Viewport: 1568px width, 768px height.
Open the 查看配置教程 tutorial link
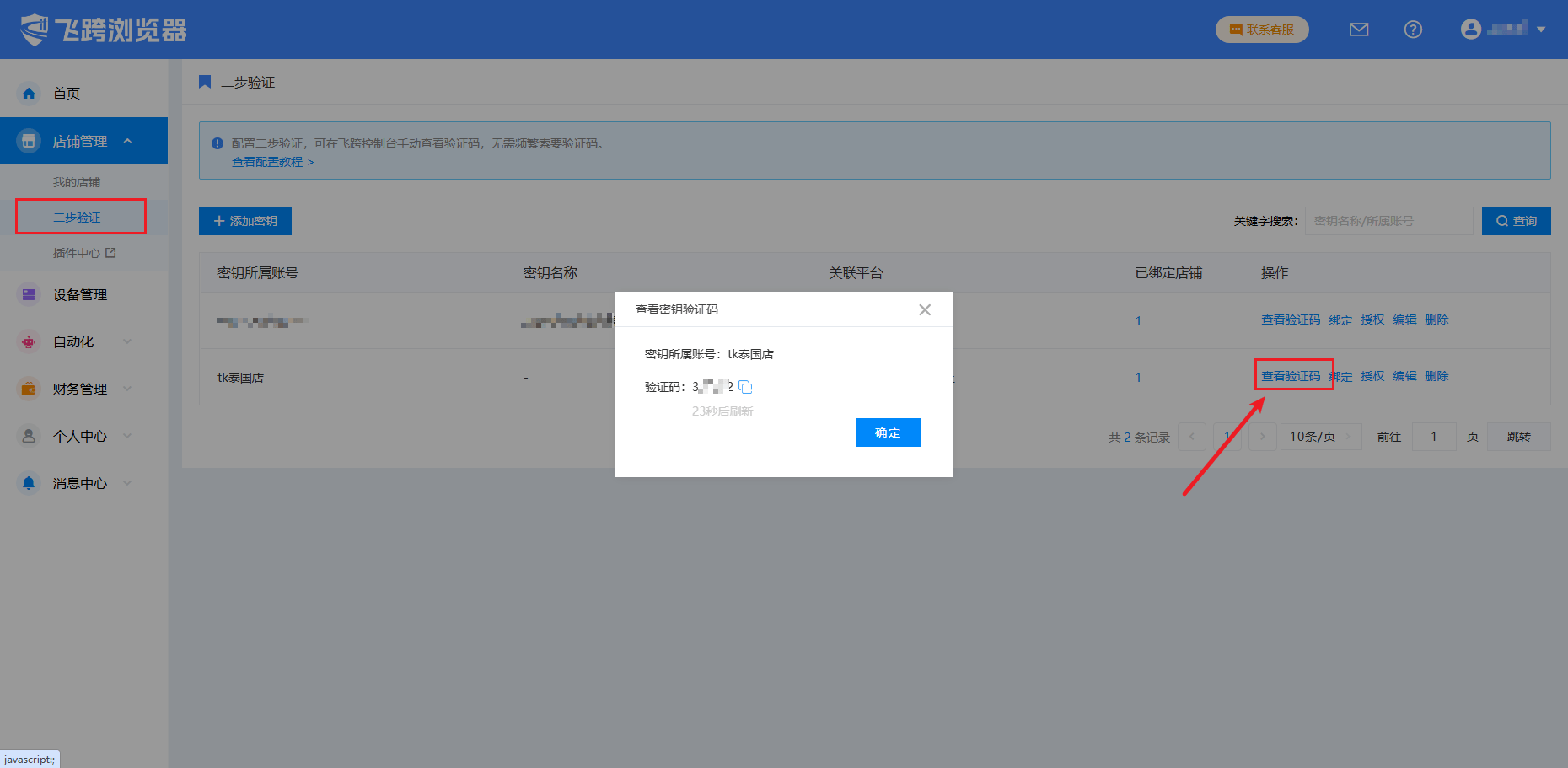tap(272, 162)
